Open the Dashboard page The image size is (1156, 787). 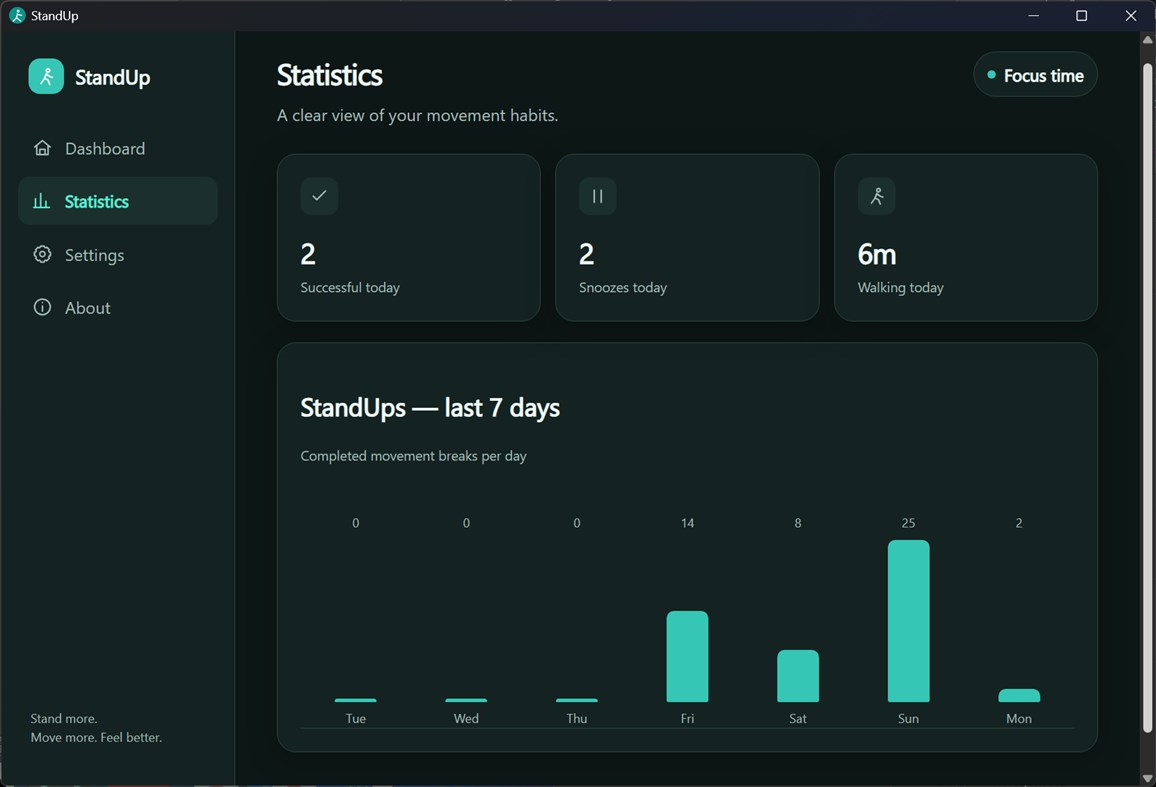coord(118,148)
